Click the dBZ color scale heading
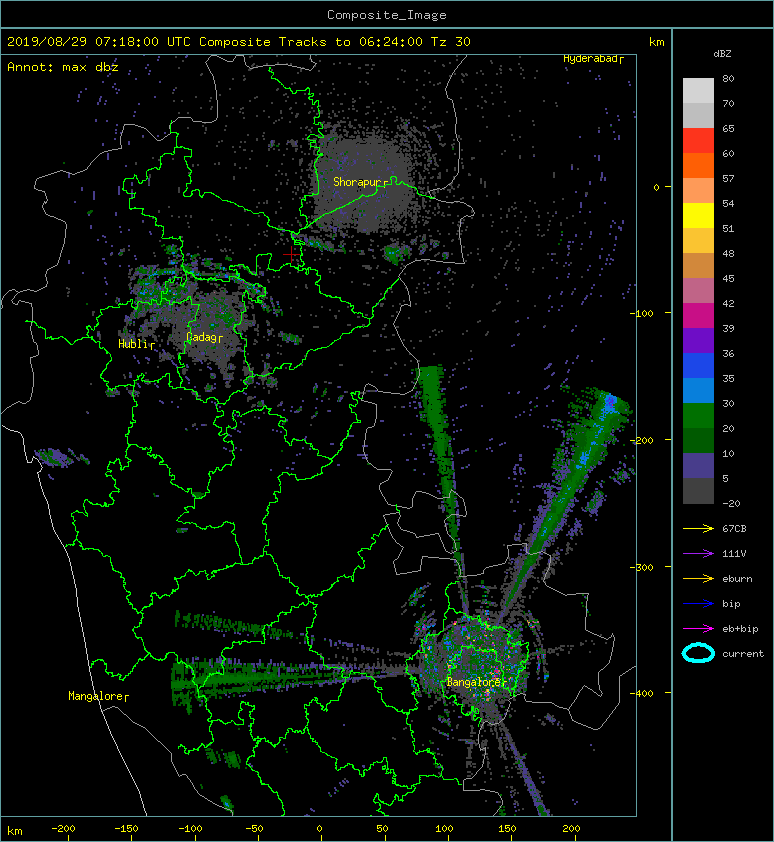This screenshot has height=842, width=774. click(x=722, y=54)
